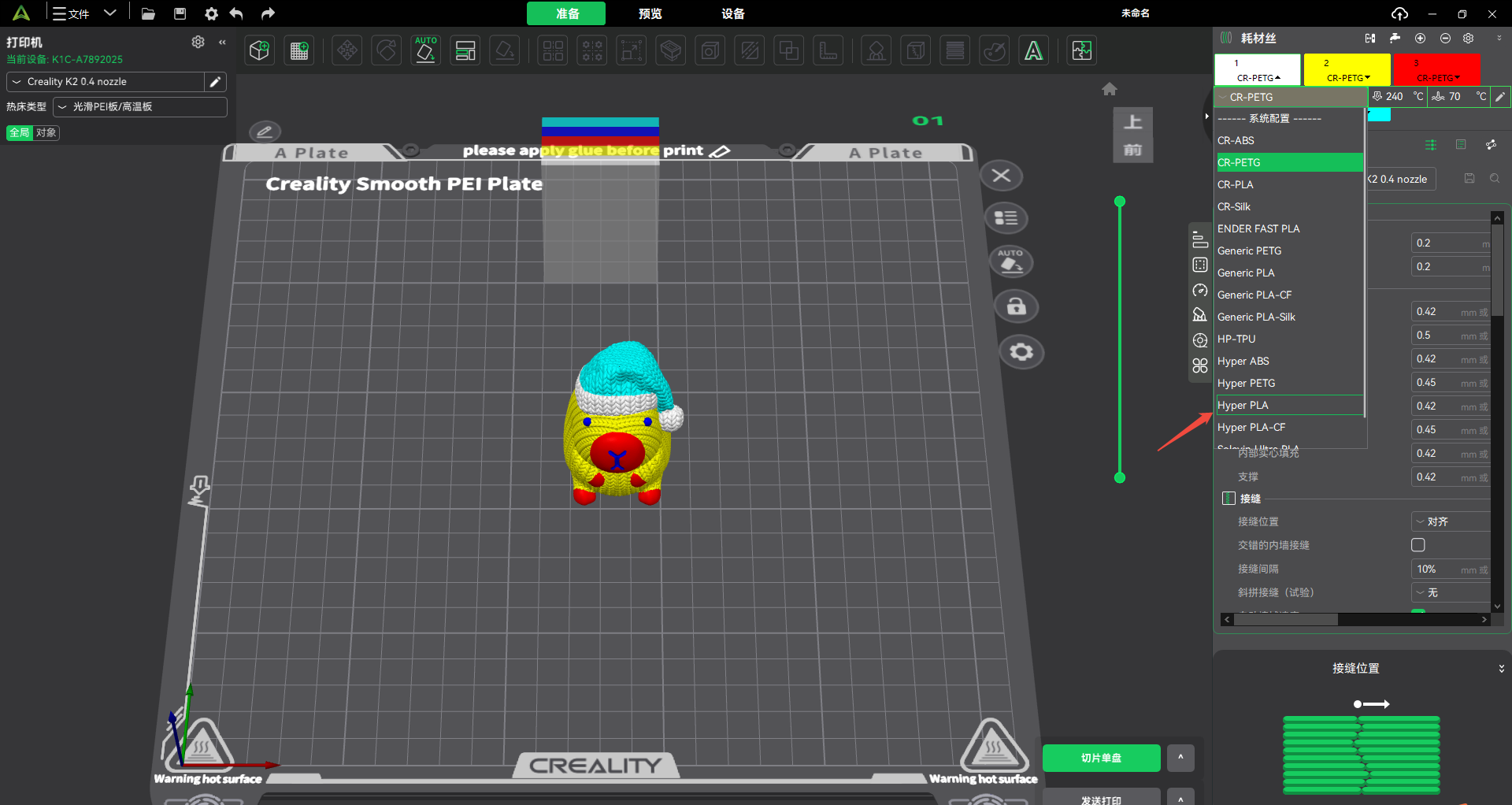This screenshot has height=805, width=1512.
Task: Open the 接缝位置 对齐 dropdown
Action: tap(1450, 521)
